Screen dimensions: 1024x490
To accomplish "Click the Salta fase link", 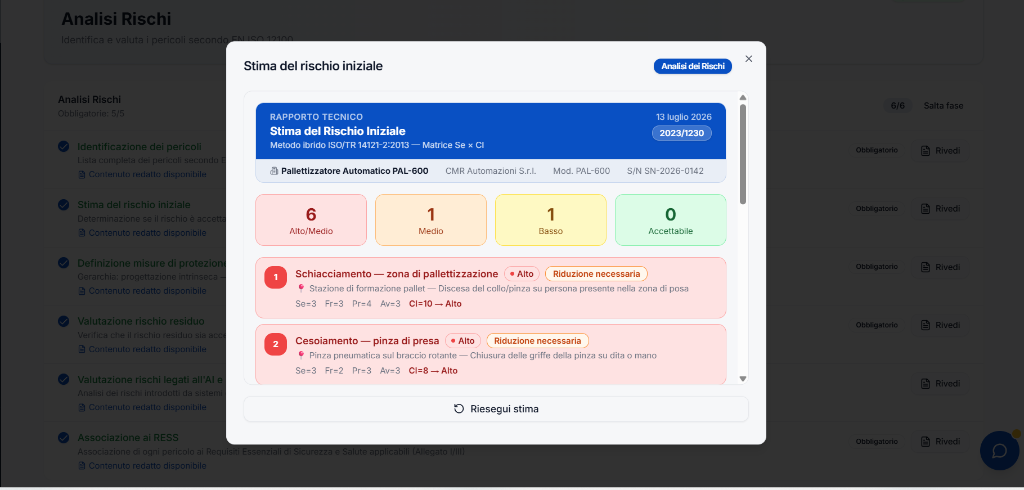I will 943,106.
